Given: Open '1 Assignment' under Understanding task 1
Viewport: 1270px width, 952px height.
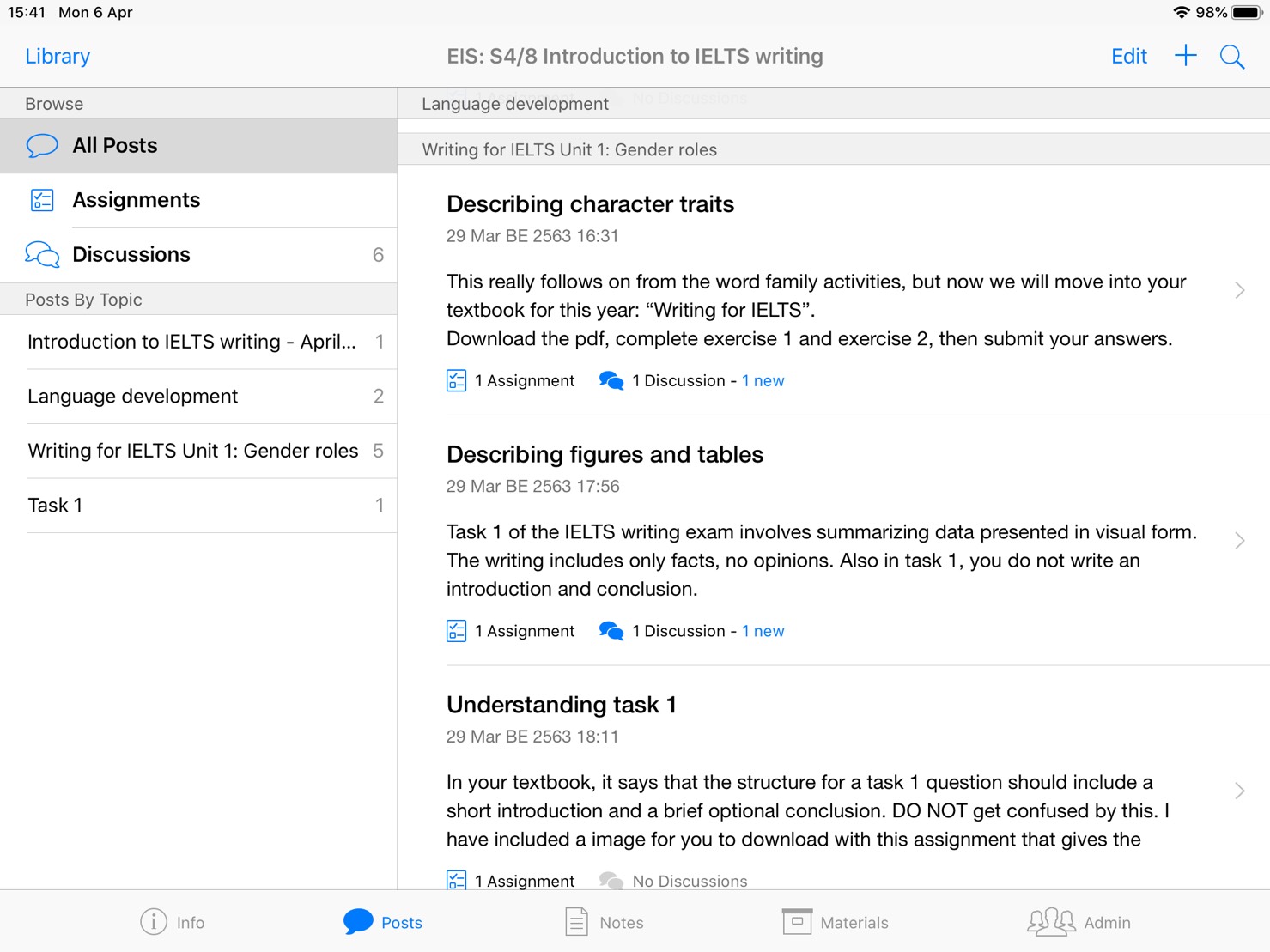Looking at the screenshot, I should tap(525, 881).
